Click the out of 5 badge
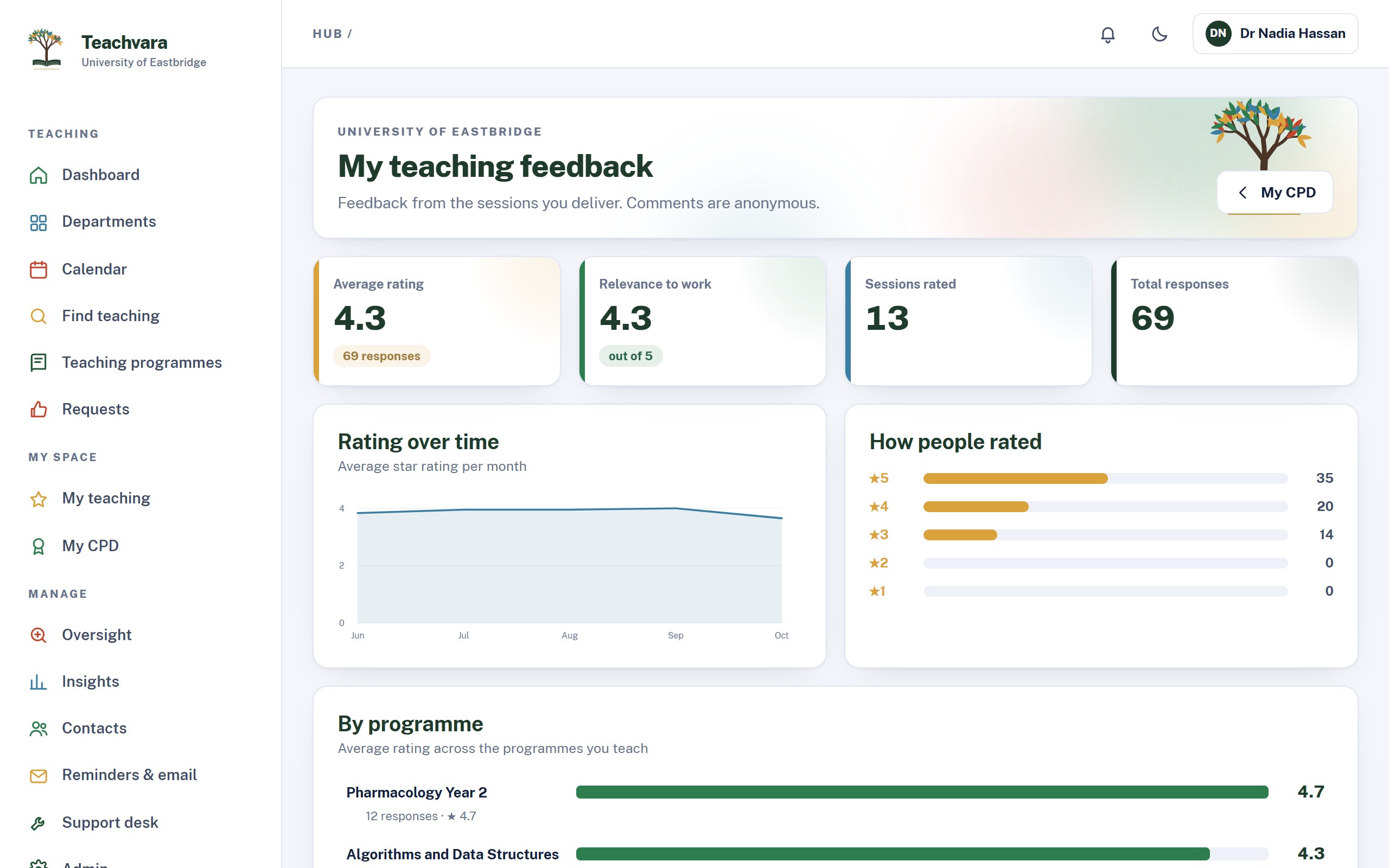This screenshot has width=1389, height=868. click(x=630, y=356)
